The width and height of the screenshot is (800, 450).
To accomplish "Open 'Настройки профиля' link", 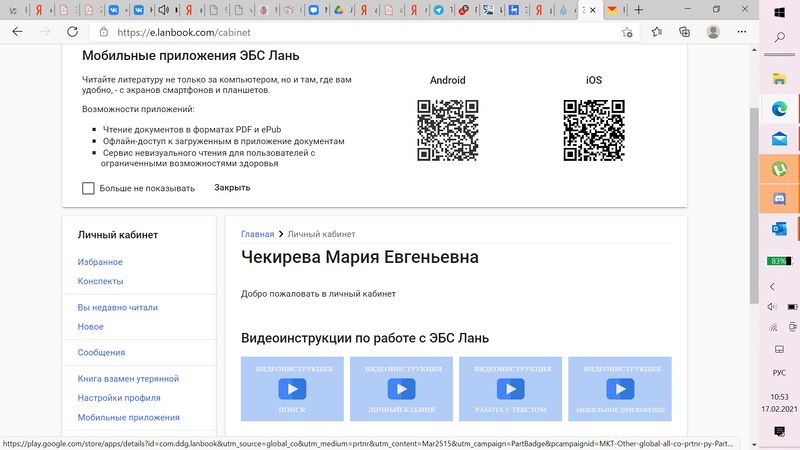I will point(119,398).
